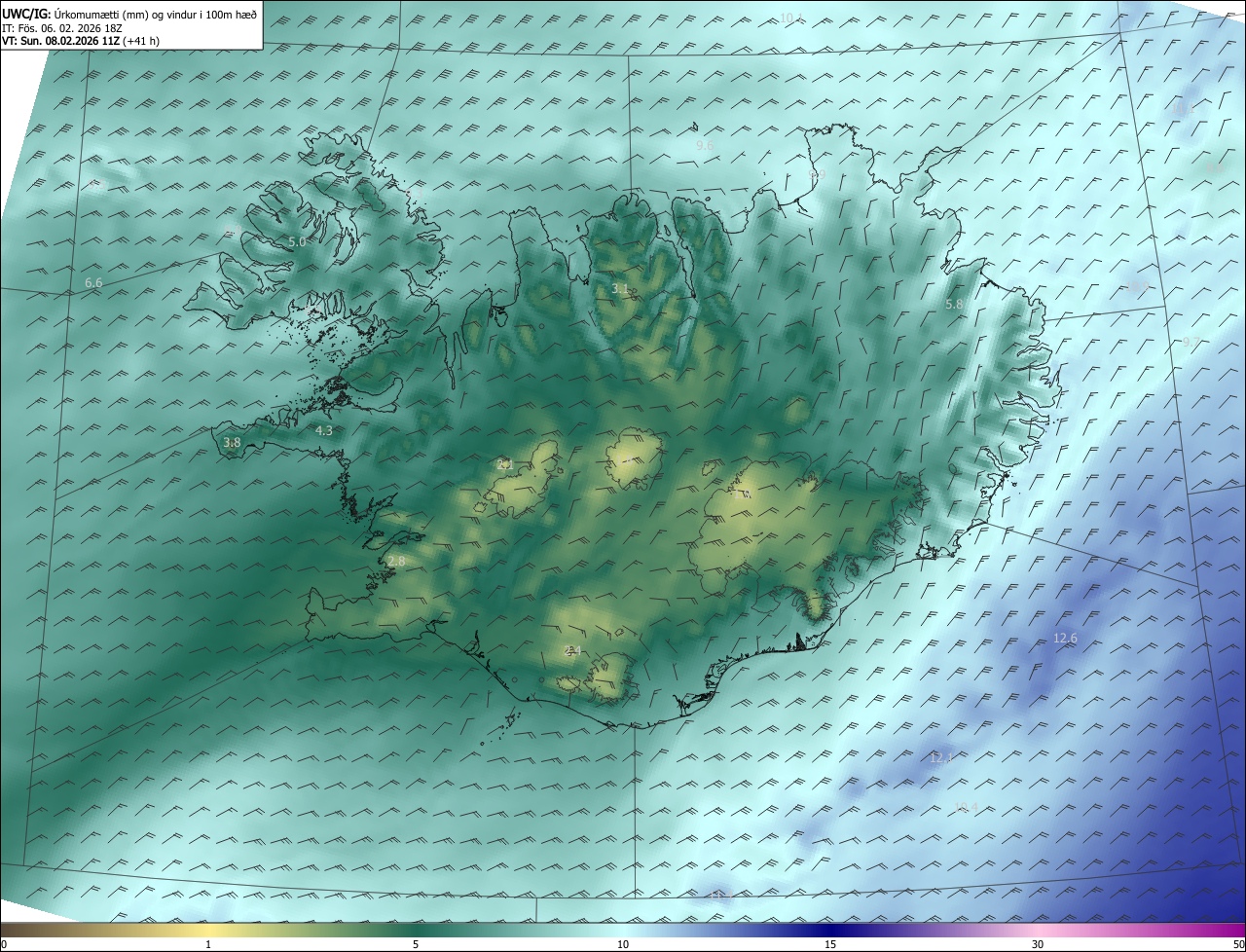Click the '12.1' value over the ocean

coord(939,757)
